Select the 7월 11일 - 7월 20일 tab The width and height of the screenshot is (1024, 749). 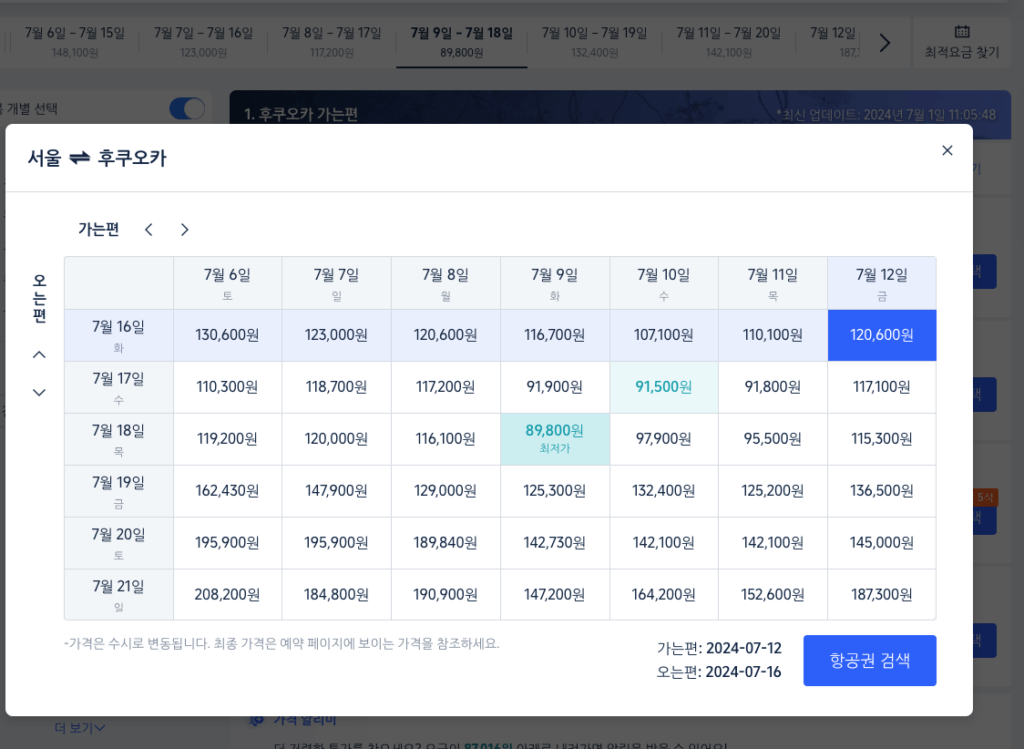pyautogui.click(x=728, y=42)
